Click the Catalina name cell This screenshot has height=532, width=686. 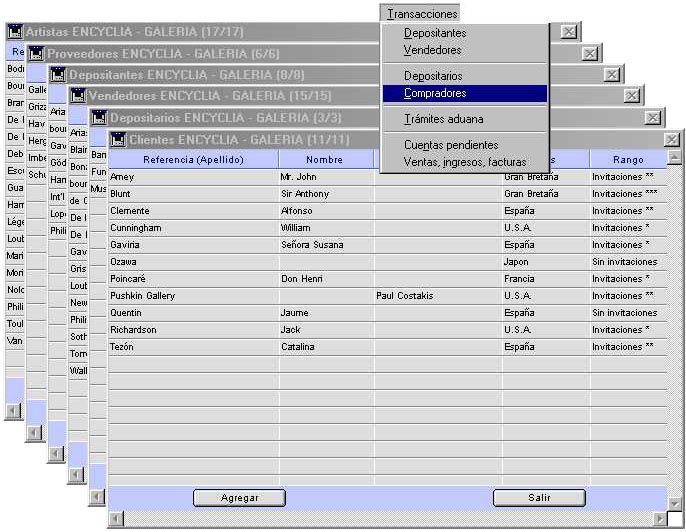pyautogui.click(x=326, y=347)
